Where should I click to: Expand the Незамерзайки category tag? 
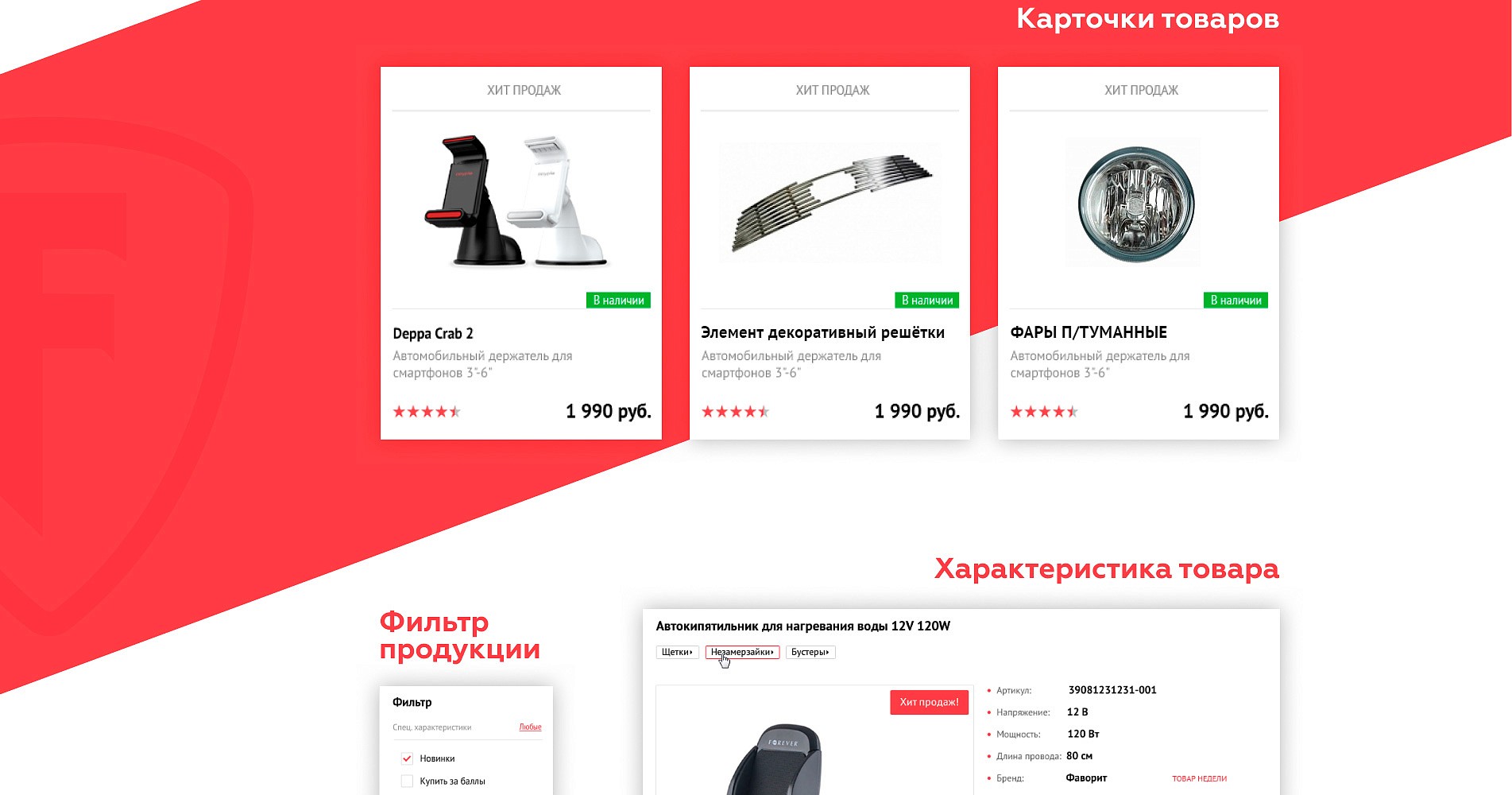[x=742, y=652]
